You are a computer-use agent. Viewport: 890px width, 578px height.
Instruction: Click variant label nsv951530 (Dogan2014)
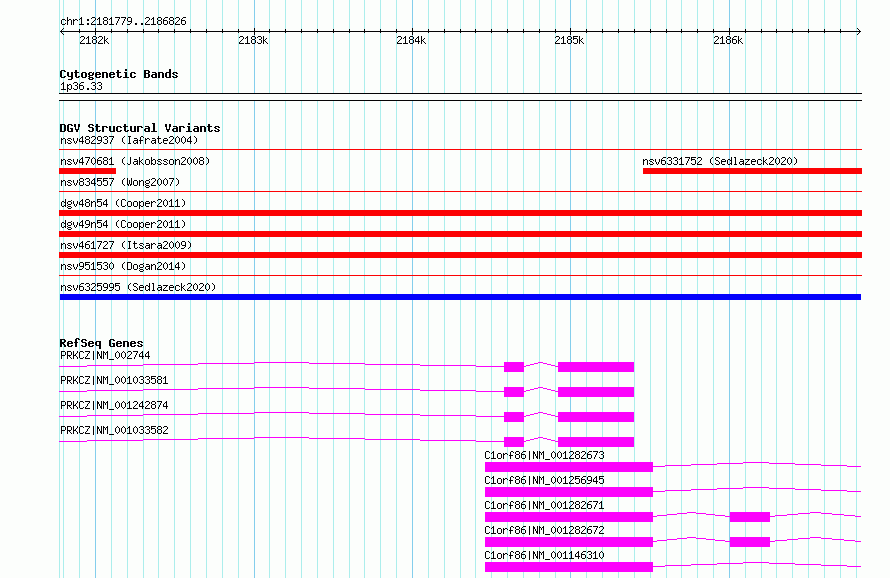coord(123,266)
